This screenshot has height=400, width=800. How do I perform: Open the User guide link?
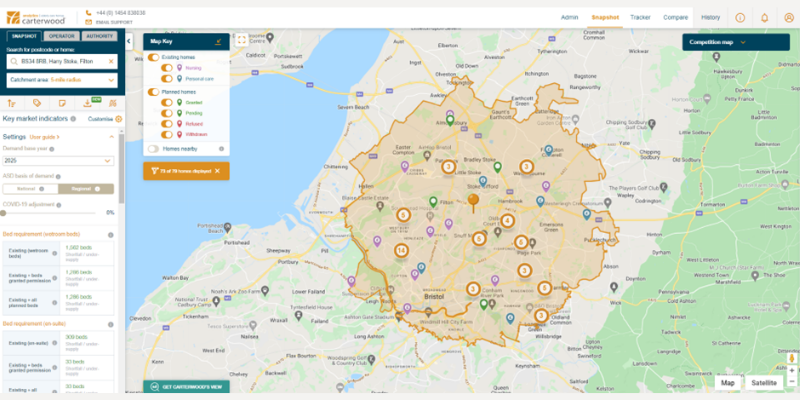[x=44, y=137]
